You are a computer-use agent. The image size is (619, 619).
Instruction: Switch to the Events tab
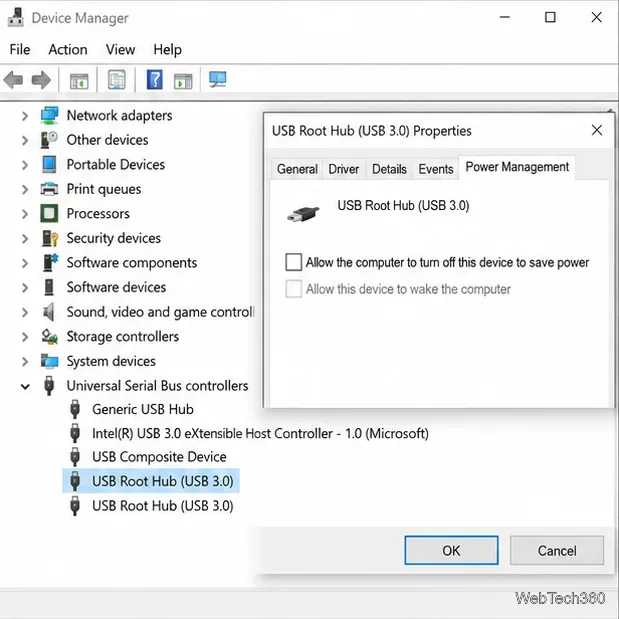pos(436,169)
